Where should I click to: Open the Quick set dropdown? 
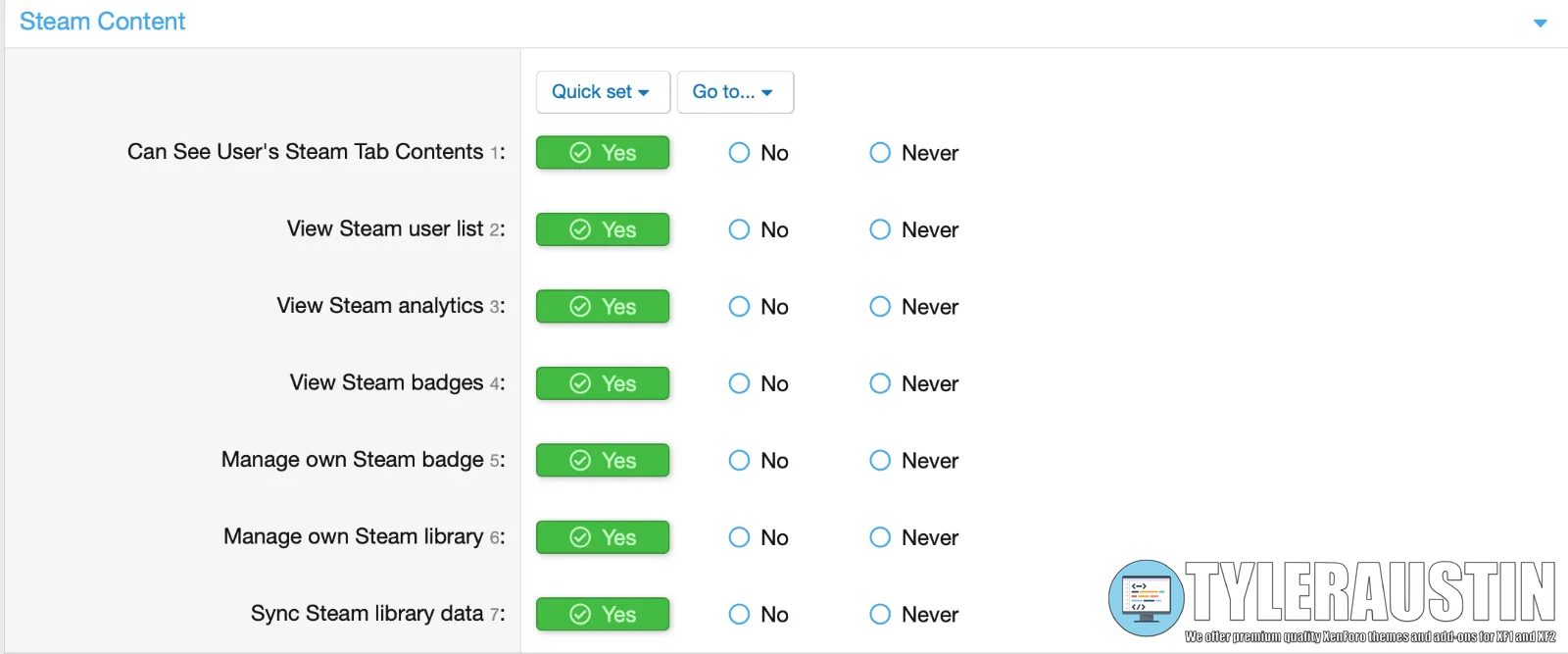click(x=602, y=92)
